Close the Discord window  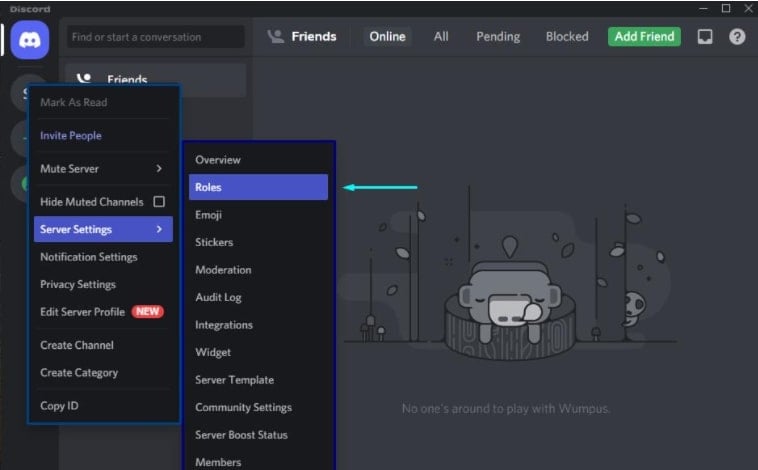click(748, 8)
